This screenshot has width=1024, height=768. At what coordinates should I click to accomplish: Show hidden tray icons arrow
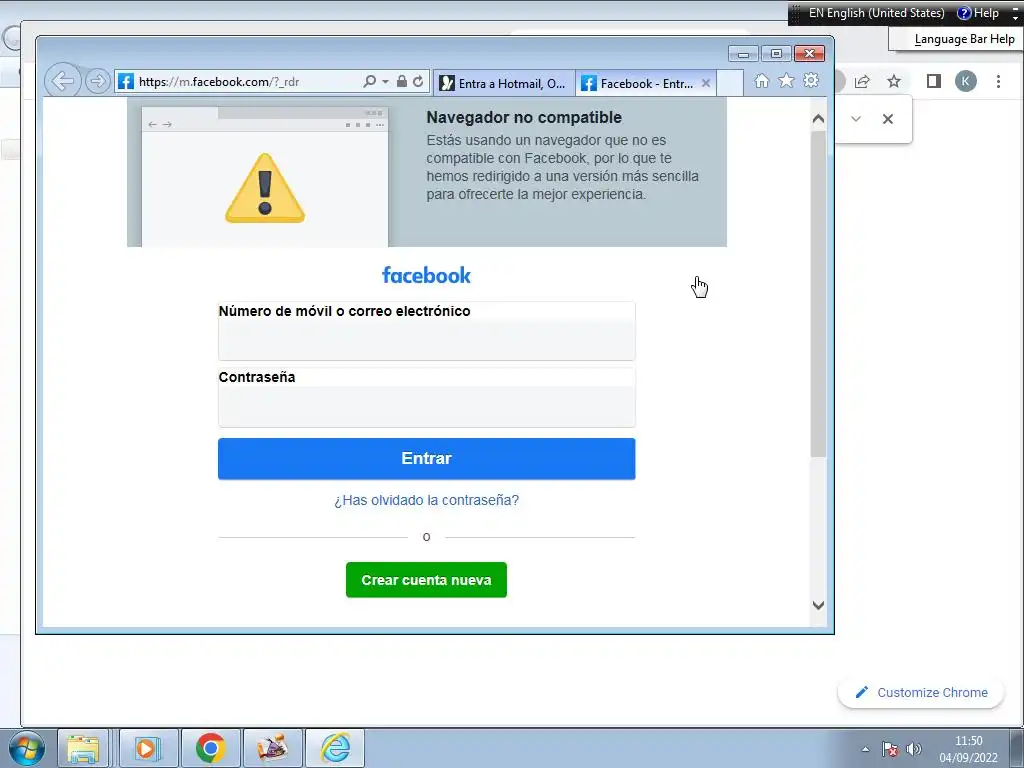[x=865, y=749]
